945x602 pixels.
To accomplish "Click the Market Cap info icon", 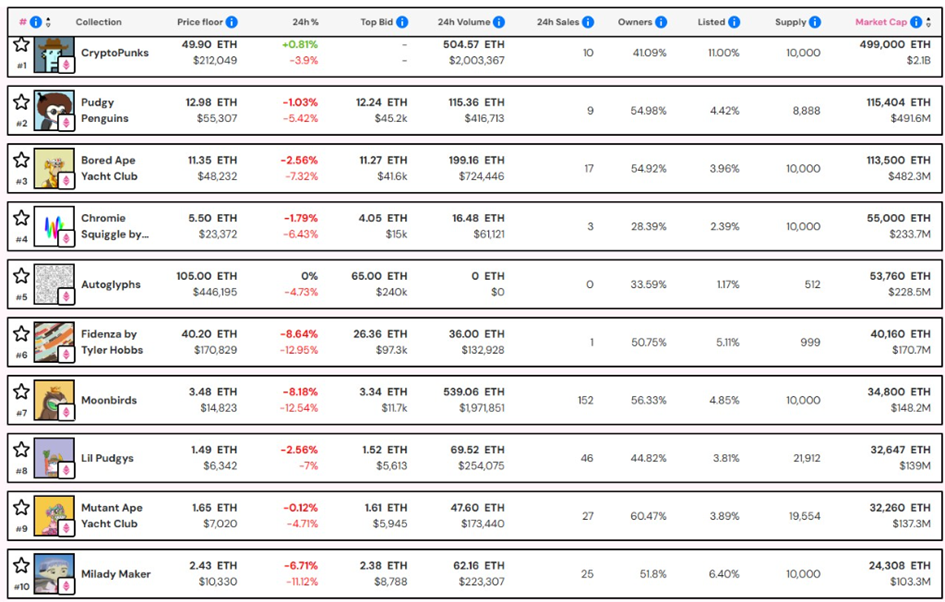I will click(916, 22).
